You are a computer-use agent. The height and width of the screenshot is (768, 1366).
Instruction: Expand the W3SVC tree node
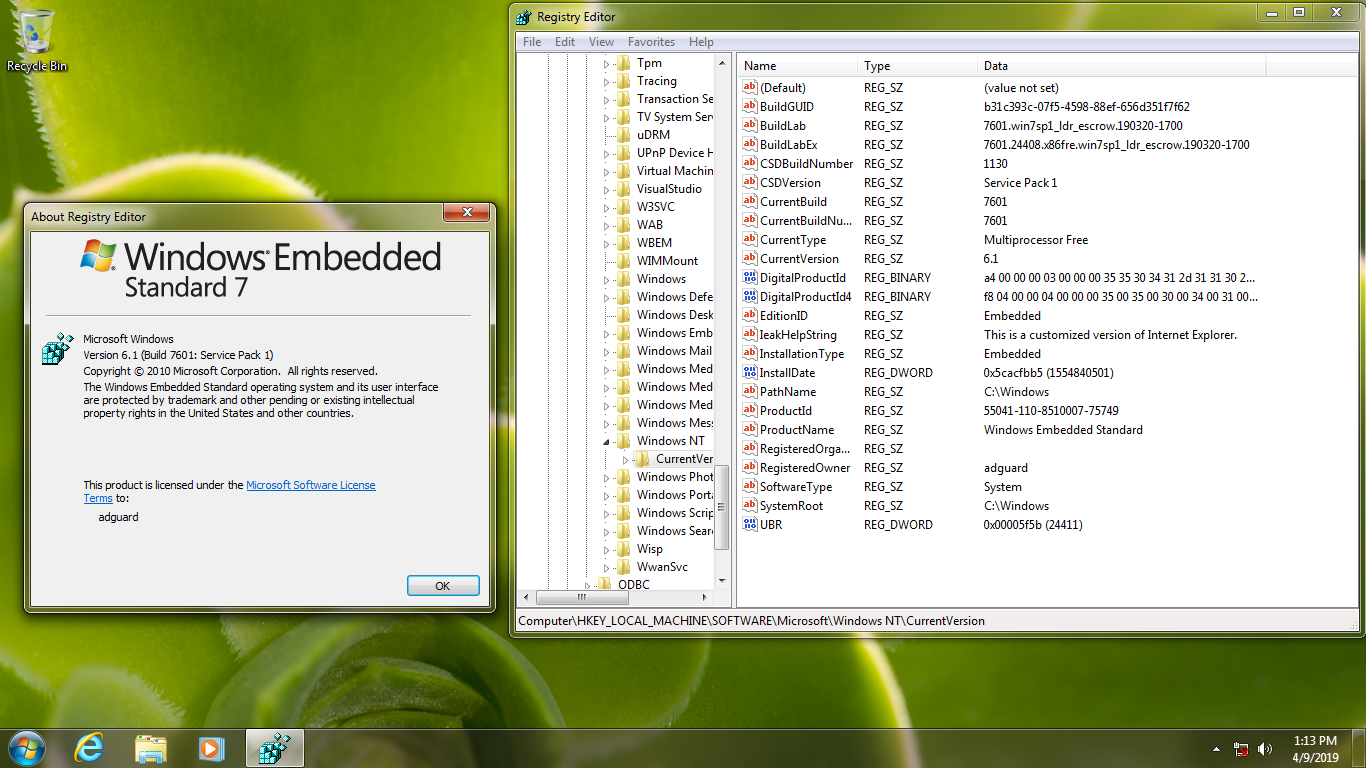(606, 208)
